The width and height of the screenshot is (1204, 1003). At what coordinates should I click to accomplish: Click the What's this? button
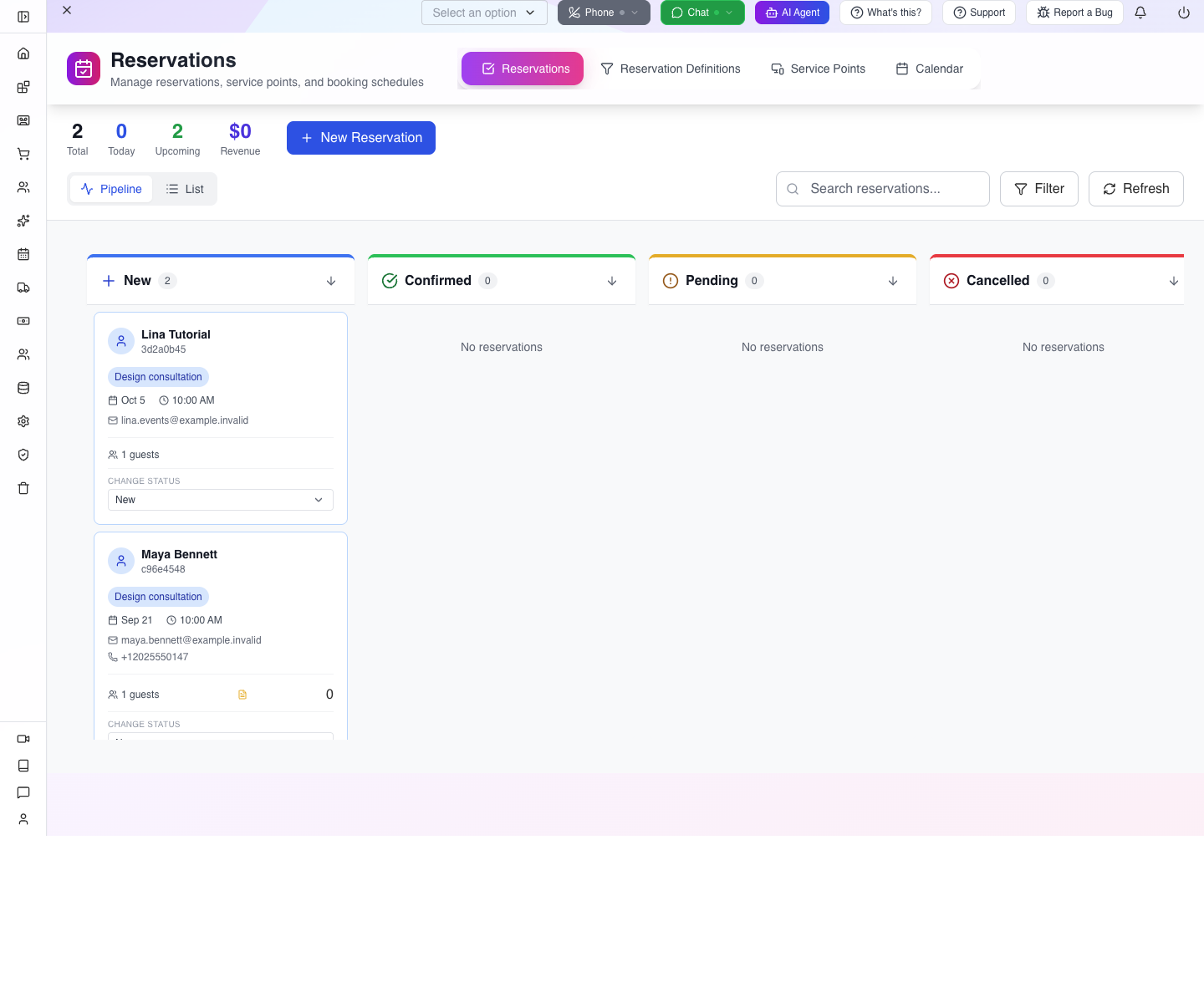click(x=885, y=13)
